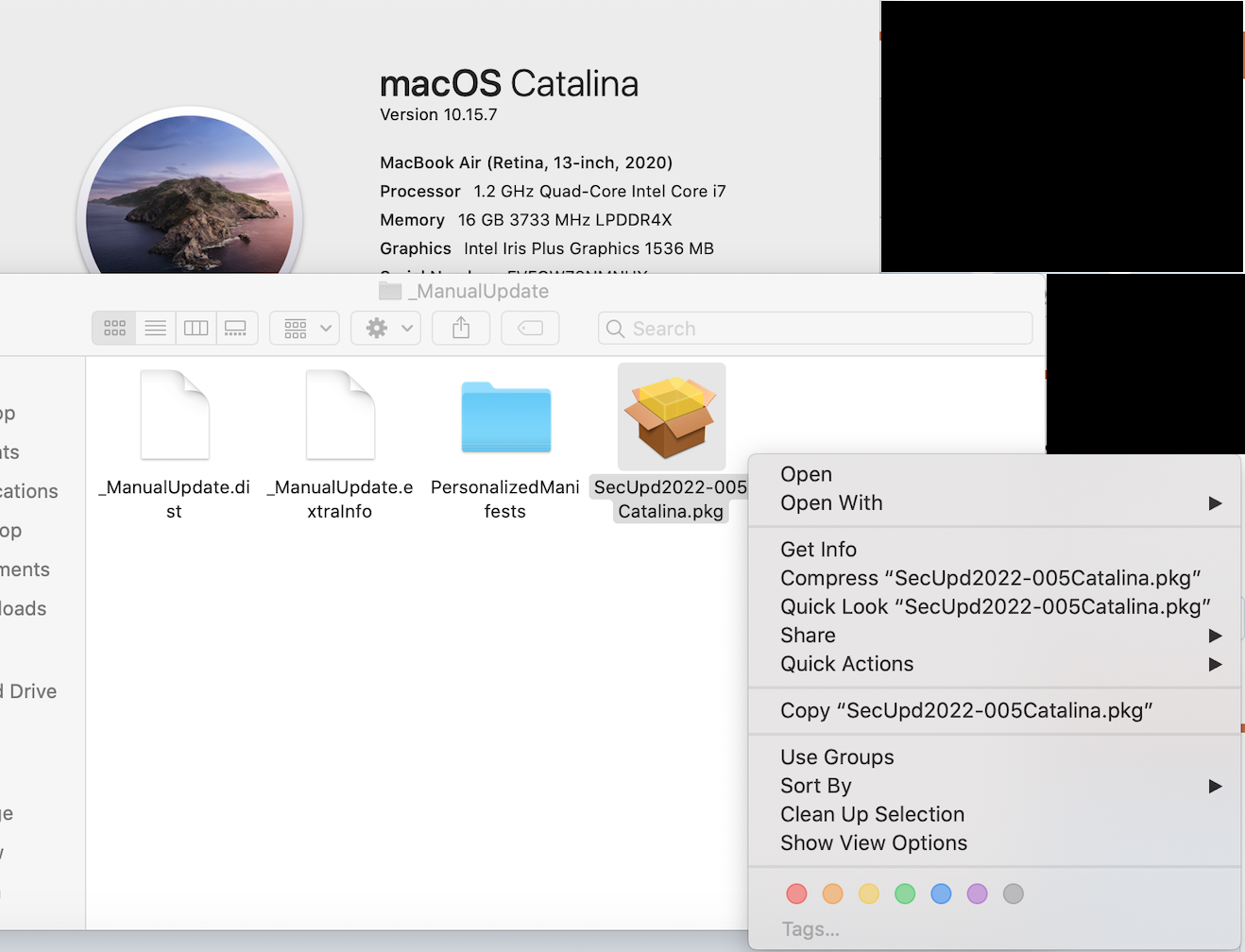Click the Share toolbar button
The image size is (1245, 952).
coord(461,328)
